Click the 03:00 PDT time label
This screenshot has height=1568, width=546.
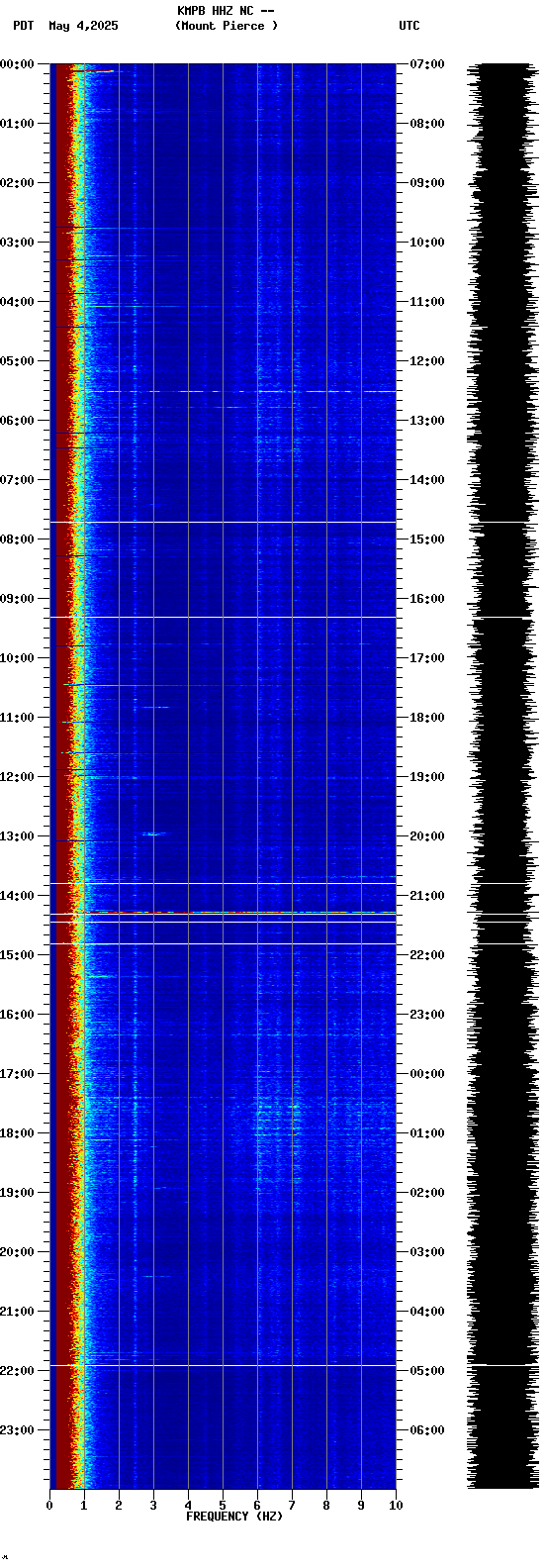[x=17, y=243]
